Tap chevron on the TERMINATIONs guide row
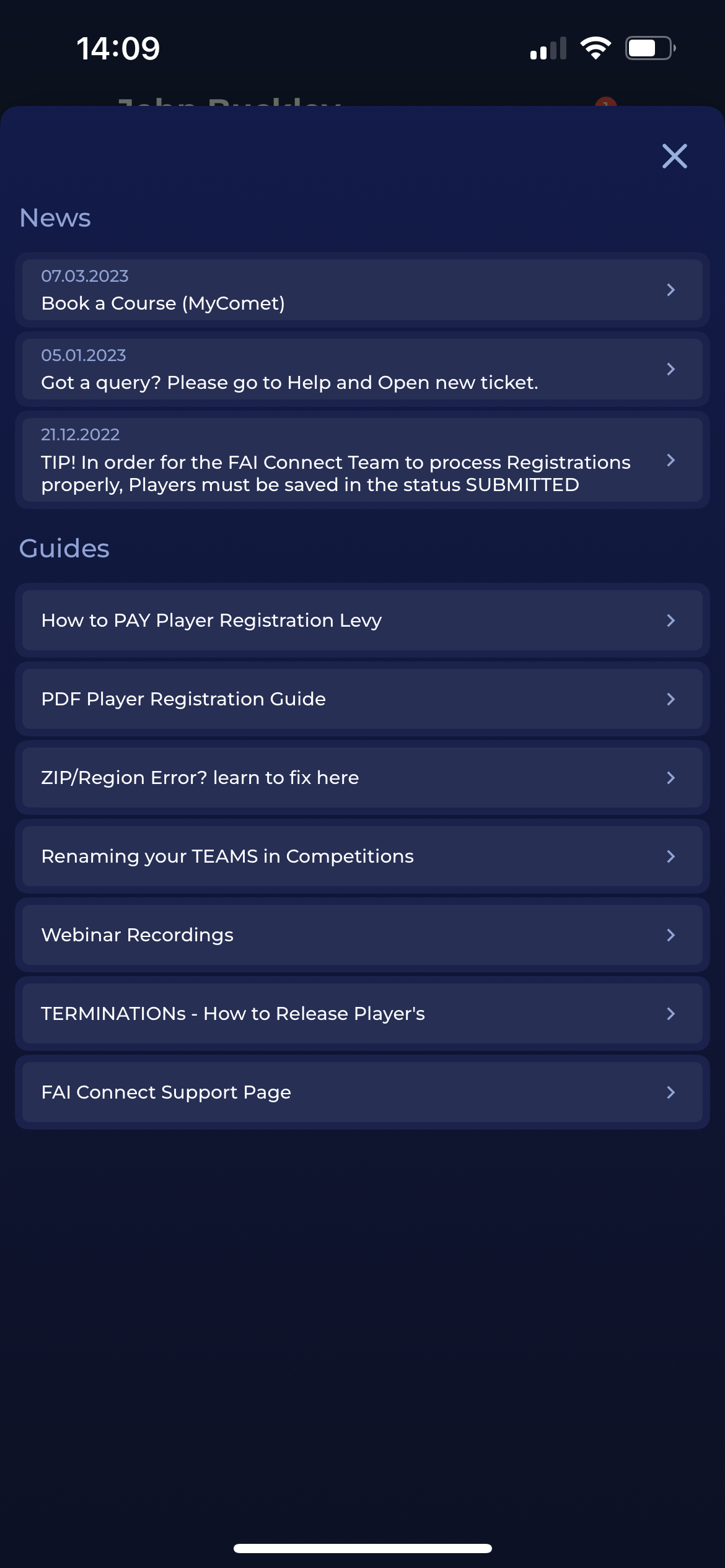The image size is (725, 1568). click(x=670, y=1014)
